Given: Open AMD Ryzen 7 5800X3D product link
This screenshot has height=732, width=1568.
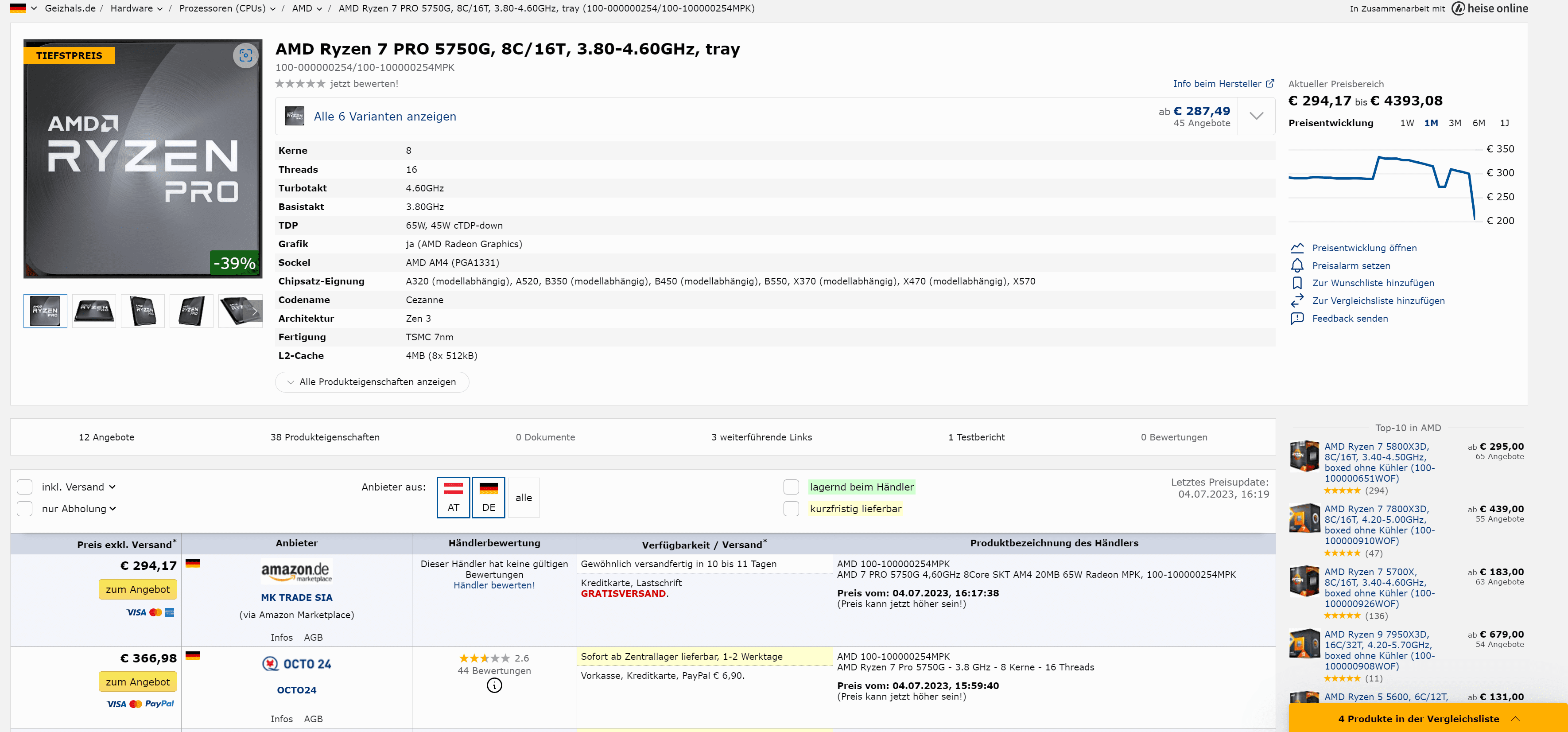Looking at the screenshot, I should 1379,462.
